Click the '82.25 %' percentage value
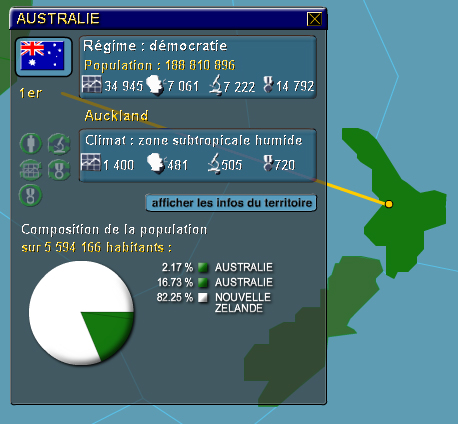This screenshot has height=424, width=458. [x=175, y=297]
